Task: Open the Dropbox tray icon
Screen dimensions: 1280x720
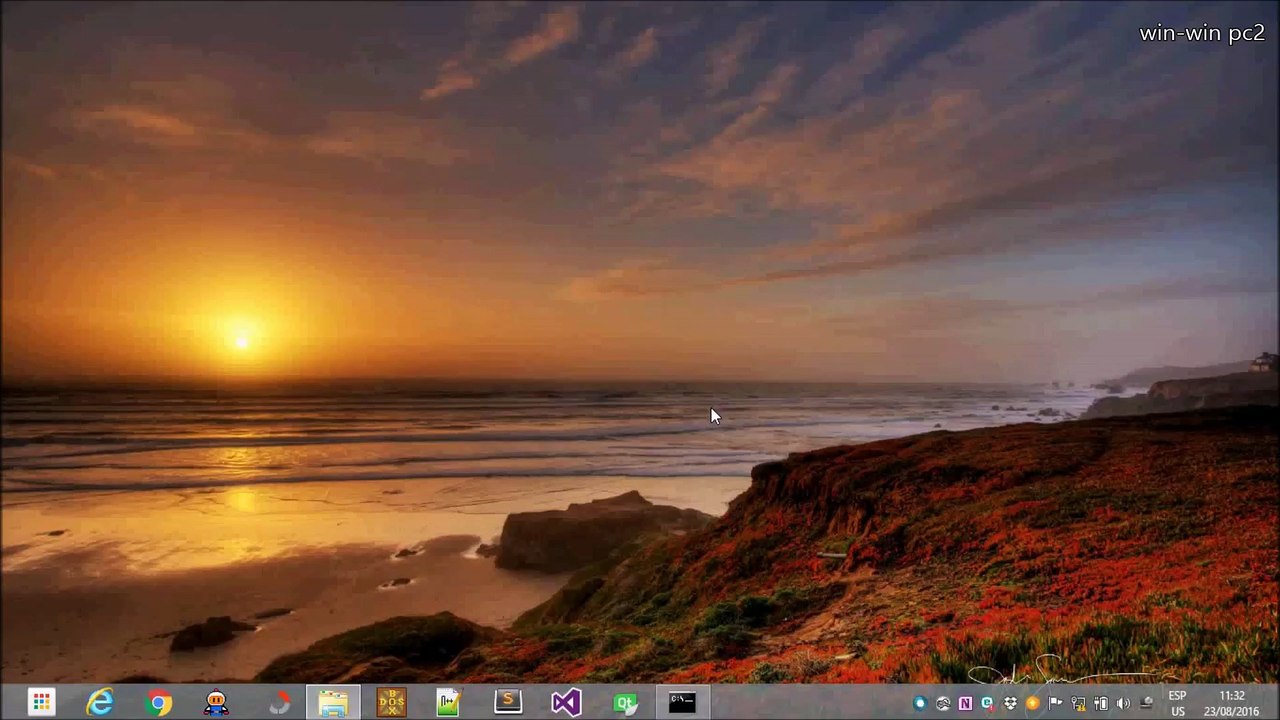Action: pos(1010,704)
